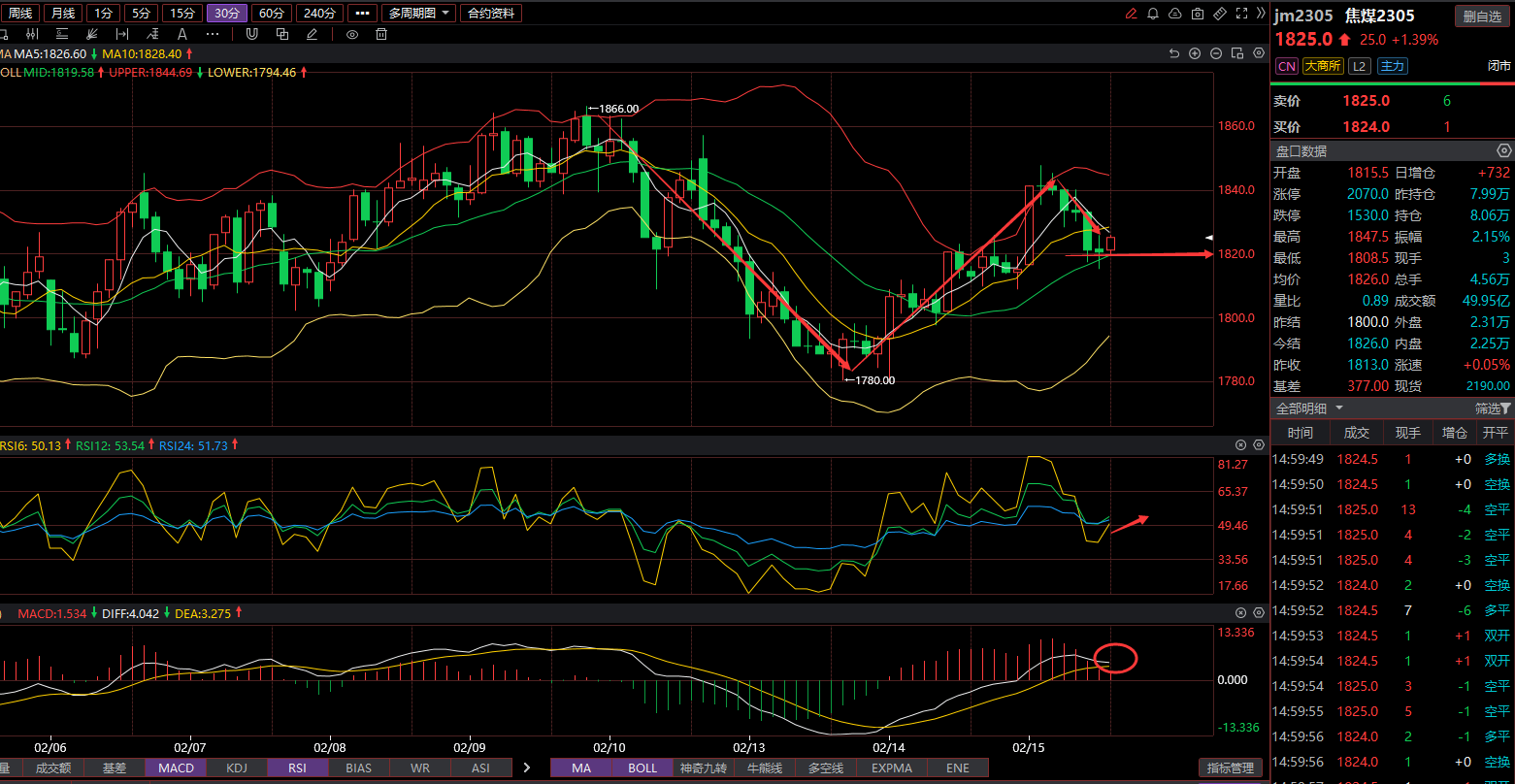Enter fullscreen chart mode

point(1242,14)
